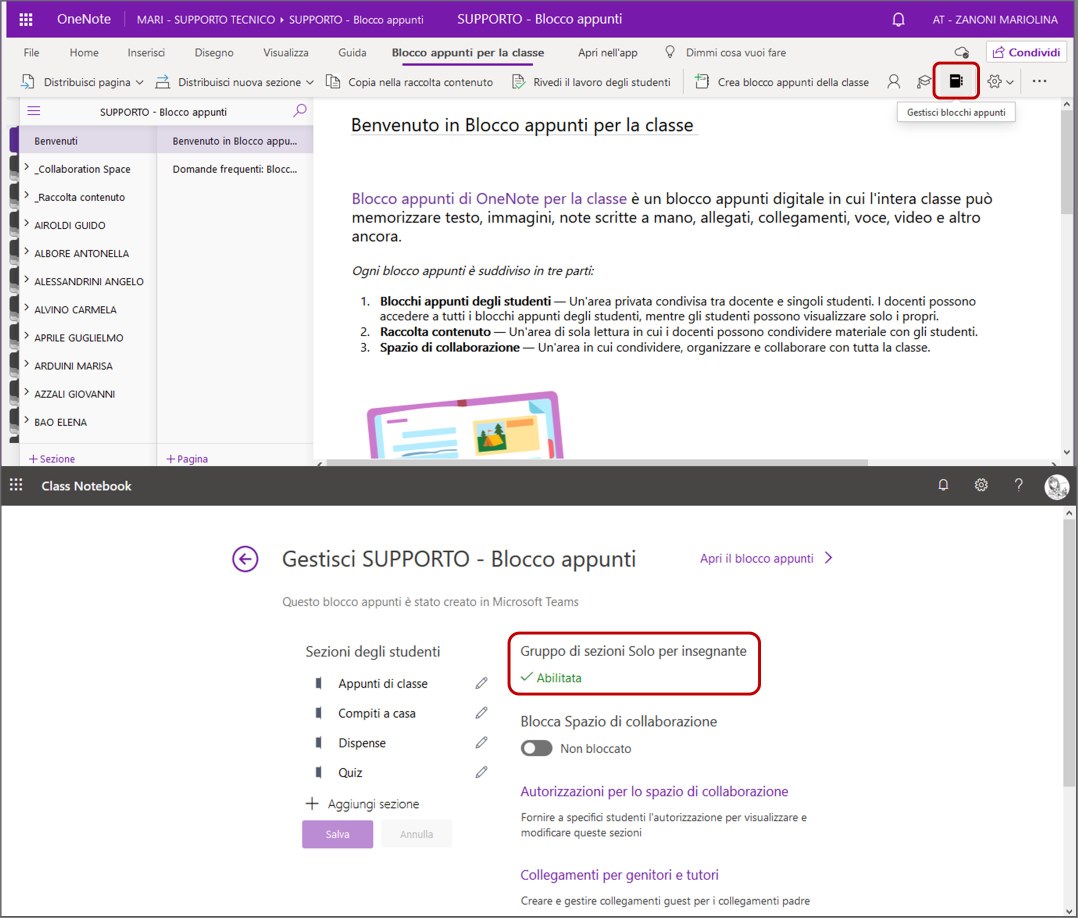
Task: Open the notifications bell in OneNote header
Action: point(898,19)
